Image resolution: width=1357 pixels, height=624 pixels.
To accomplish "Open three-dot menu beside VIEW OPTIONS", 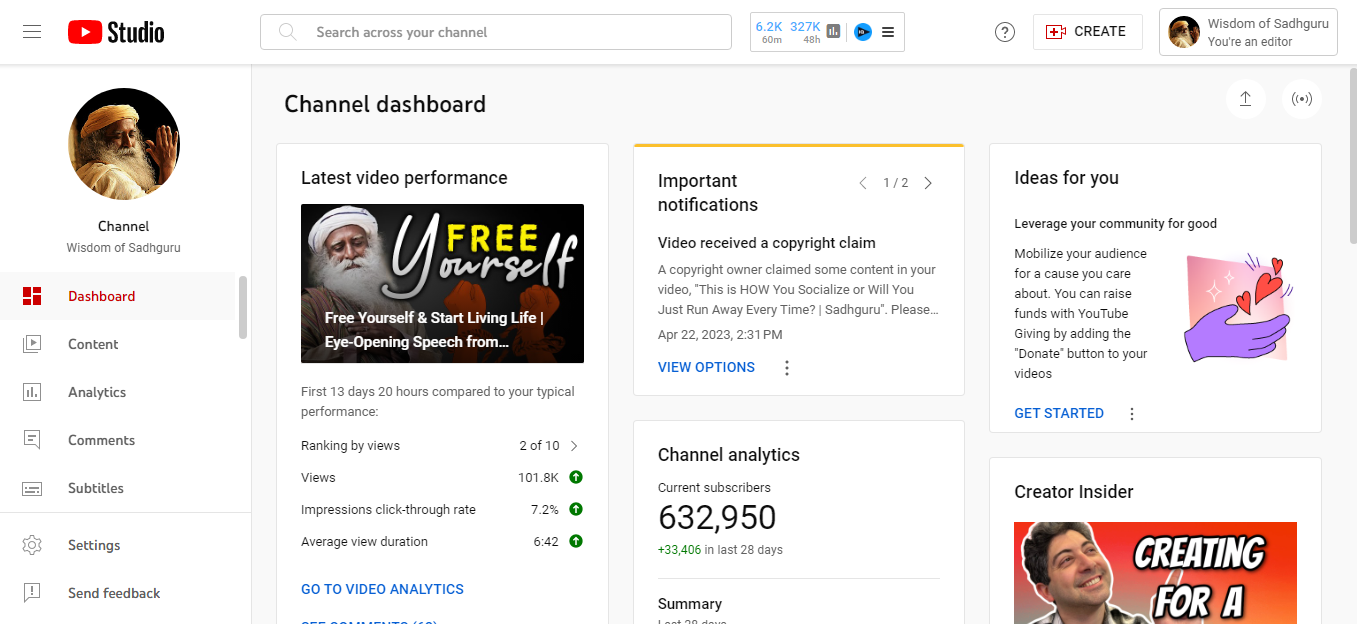I will coord(787,368).
